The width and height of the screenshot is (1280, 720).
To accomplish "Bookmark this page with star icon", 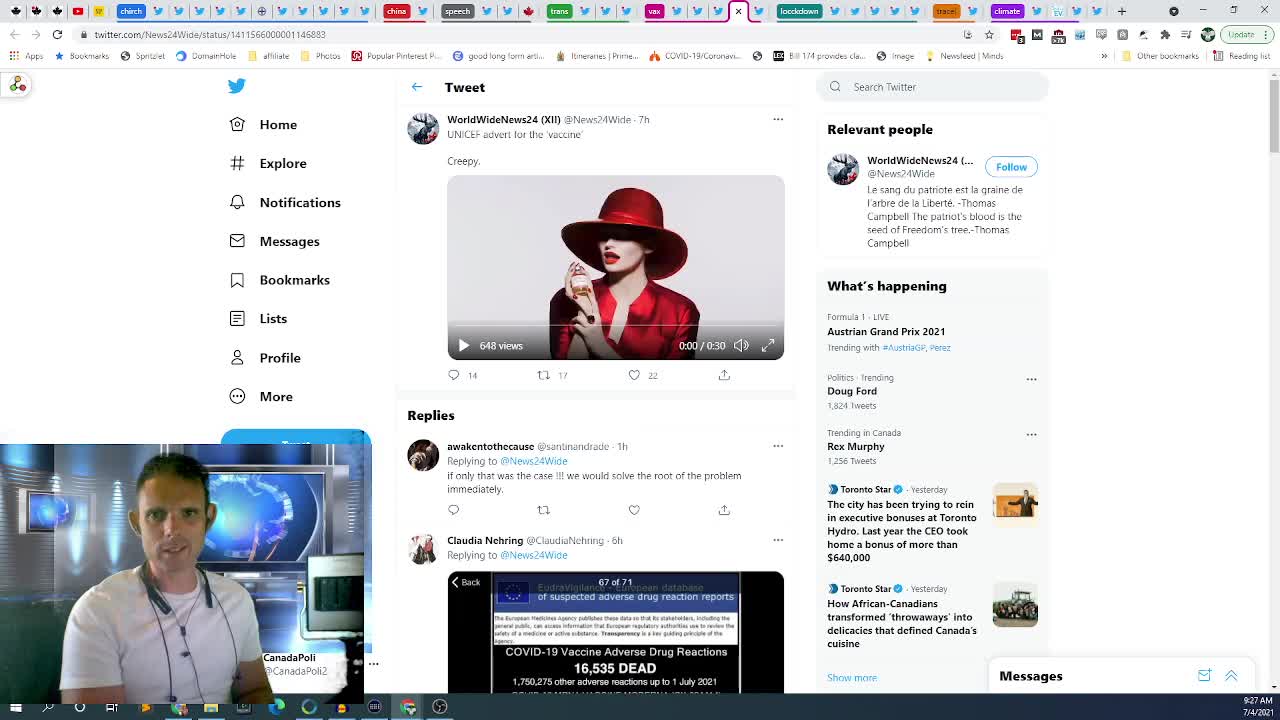I will pyautogui.click(x=989, y=34).
